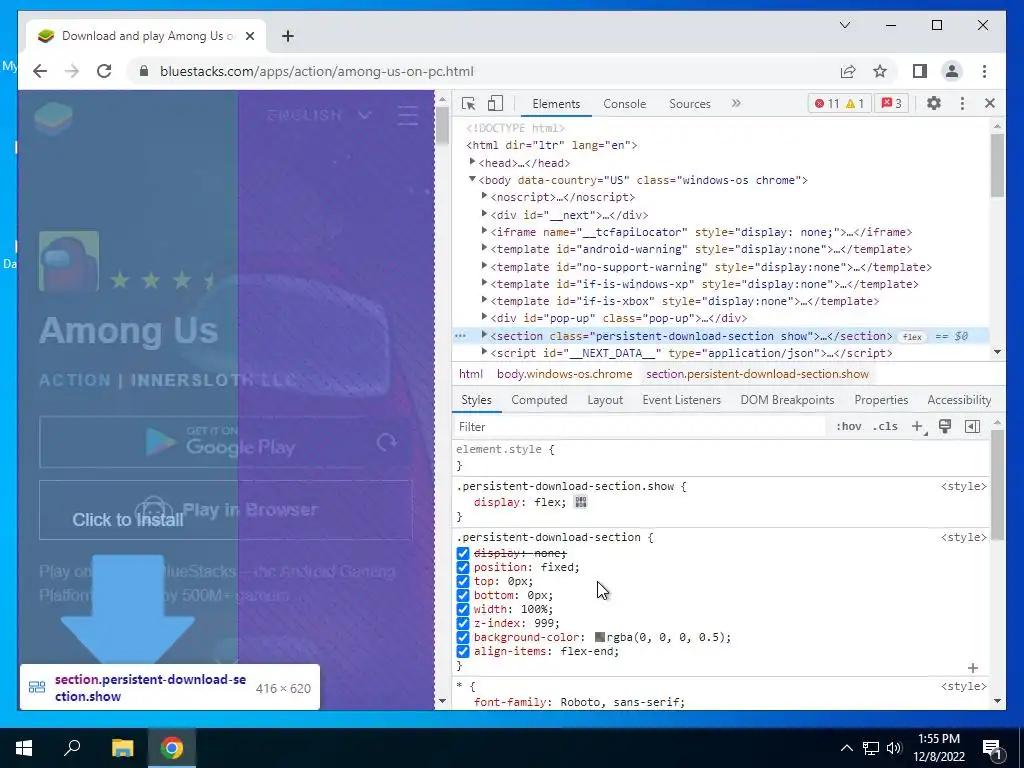Image resolution: width=1024 pixels, height=768 pixels.
Task: Go back to the previous page
Action: (40, 71)
